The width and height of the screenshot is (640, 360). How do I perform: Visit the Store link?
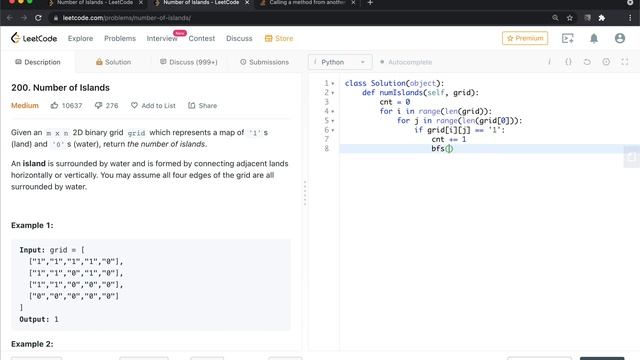pyautogui.click(x=279, y=38)
